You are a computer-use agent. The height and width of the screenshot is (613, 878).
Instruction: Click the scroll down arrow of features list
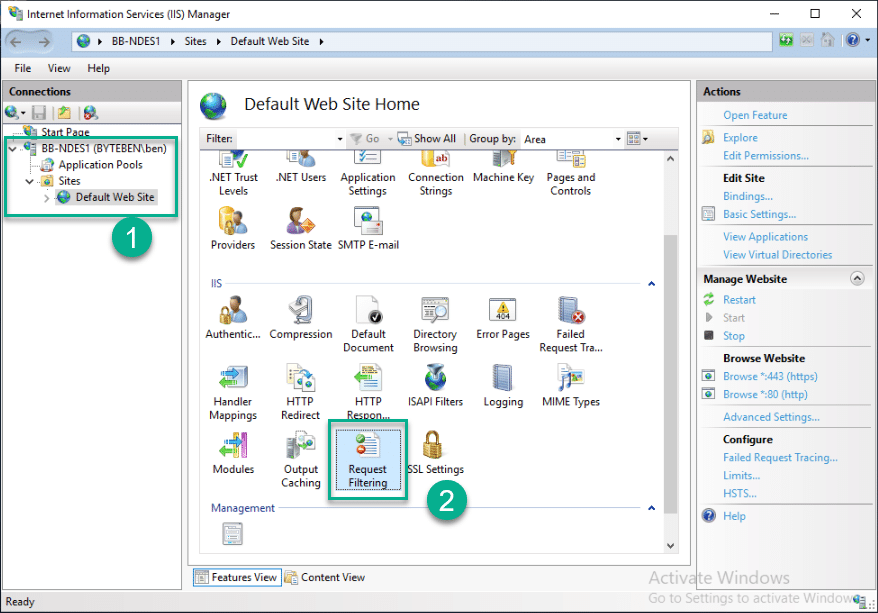pos(670,546)
